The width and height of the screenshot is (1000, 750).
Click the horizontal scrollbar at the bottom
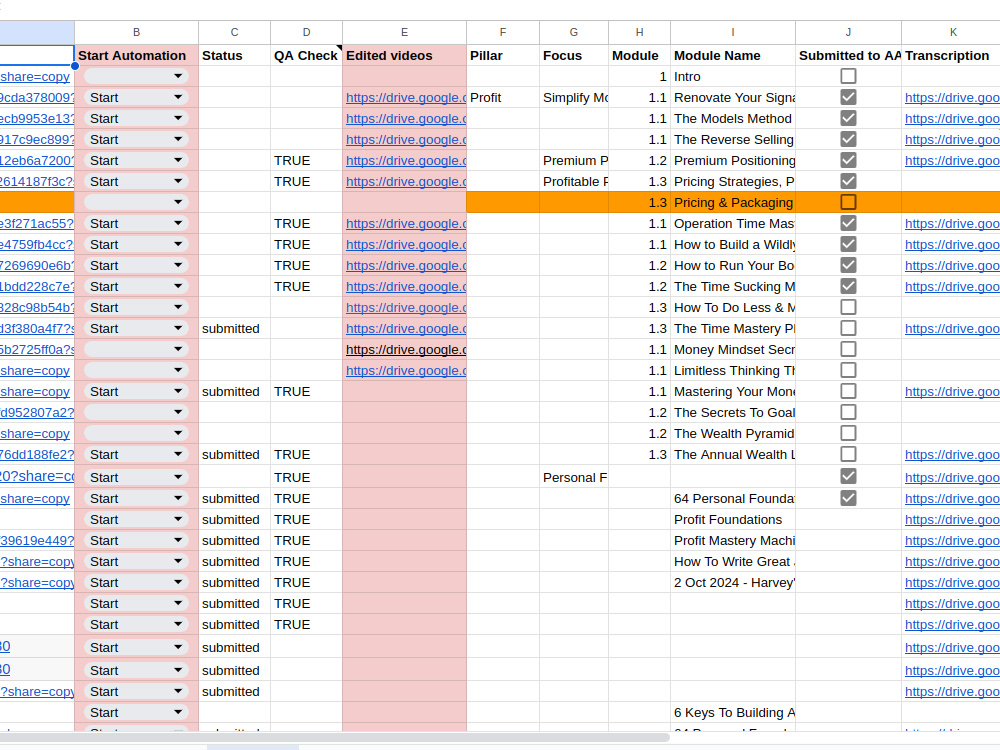pyautogui.click(x=334, y=738)
